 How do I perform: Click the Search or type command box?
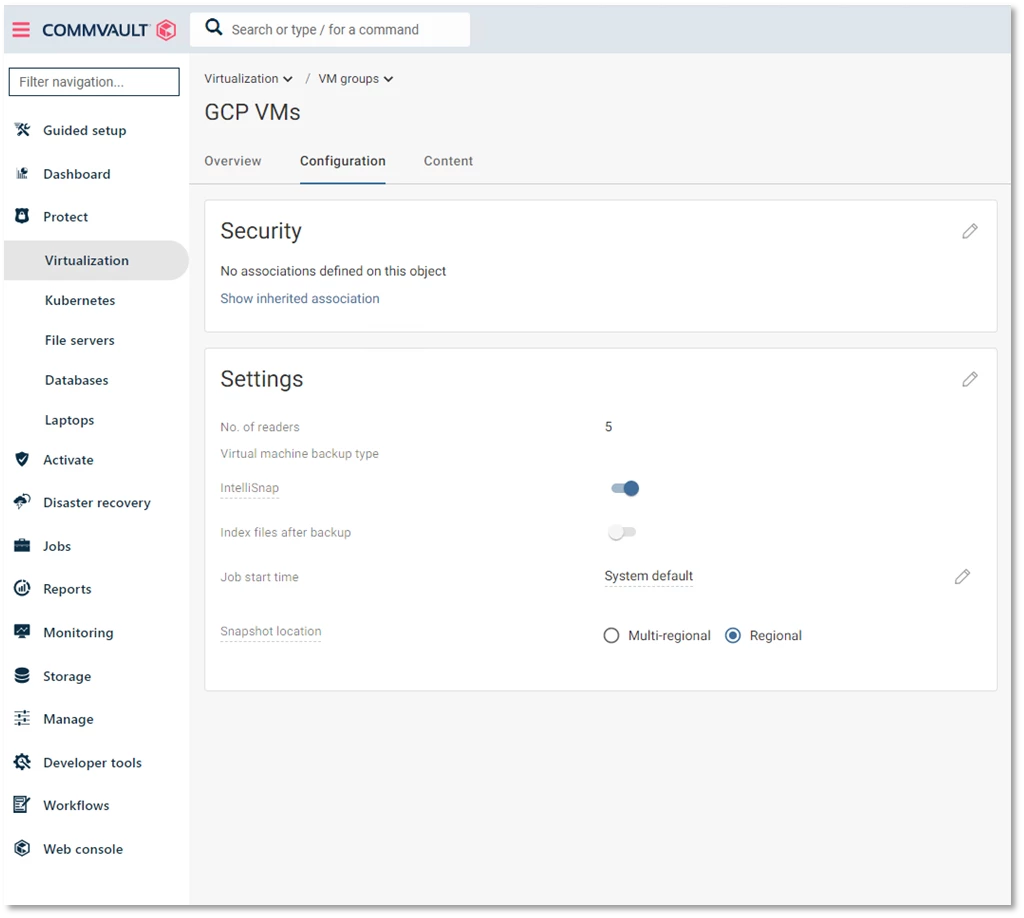point(330,29)
